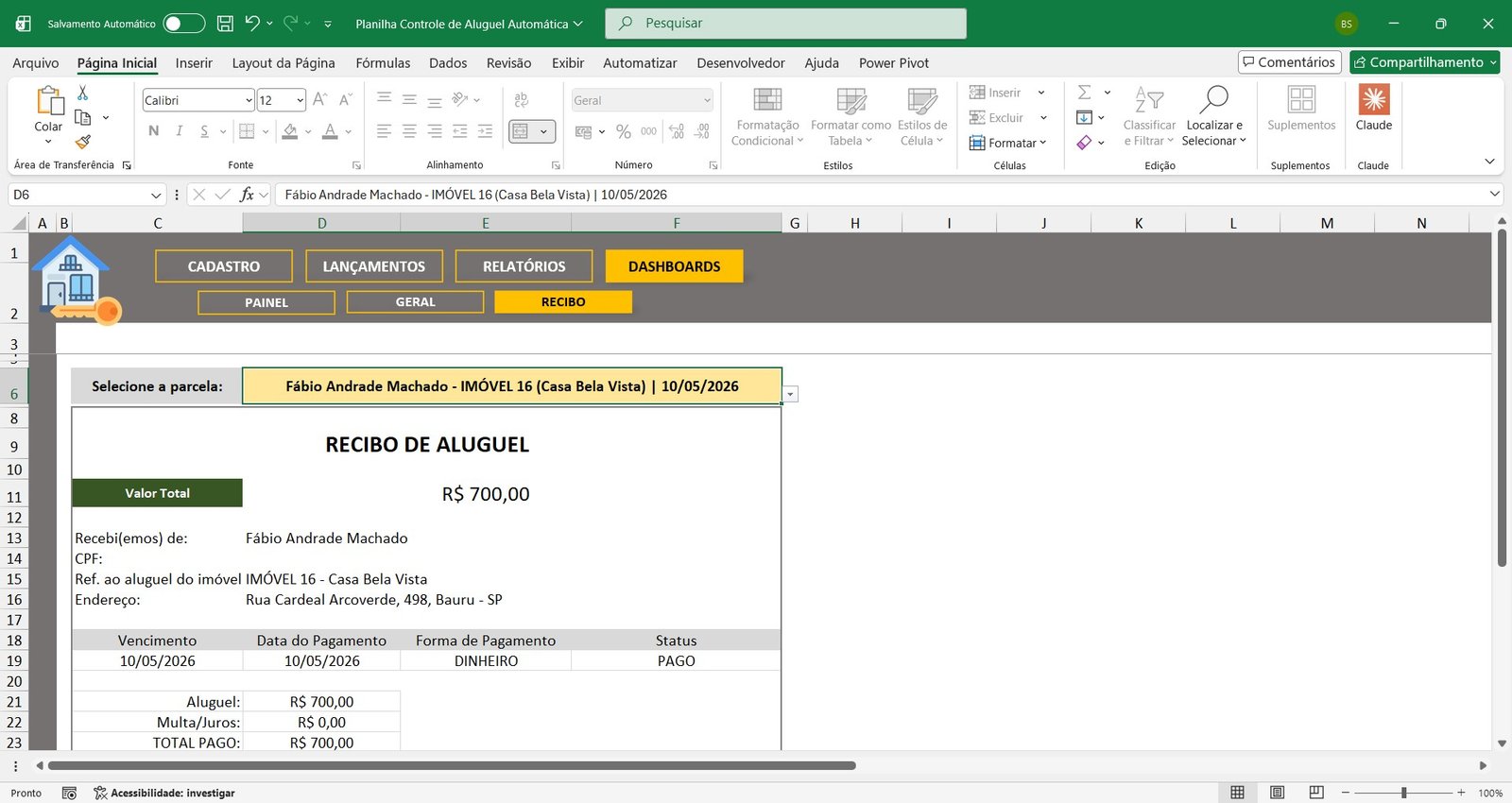
Task: Click the Clear eraser icon in Editing
Action: [1085, 143]
